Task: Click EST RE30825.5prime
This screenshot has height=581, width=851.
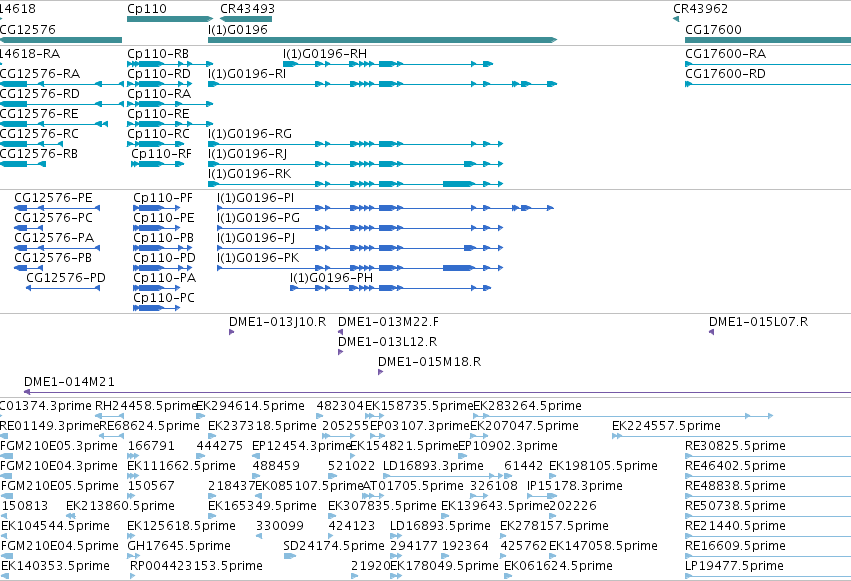Action: click(x=768, y=456)
